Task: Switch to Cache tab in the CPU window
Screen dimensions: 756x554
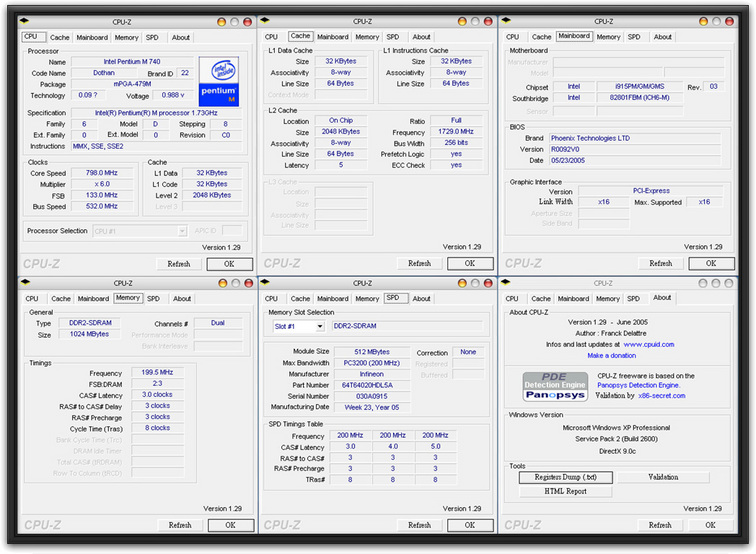Action: click(x=59, y=37)
